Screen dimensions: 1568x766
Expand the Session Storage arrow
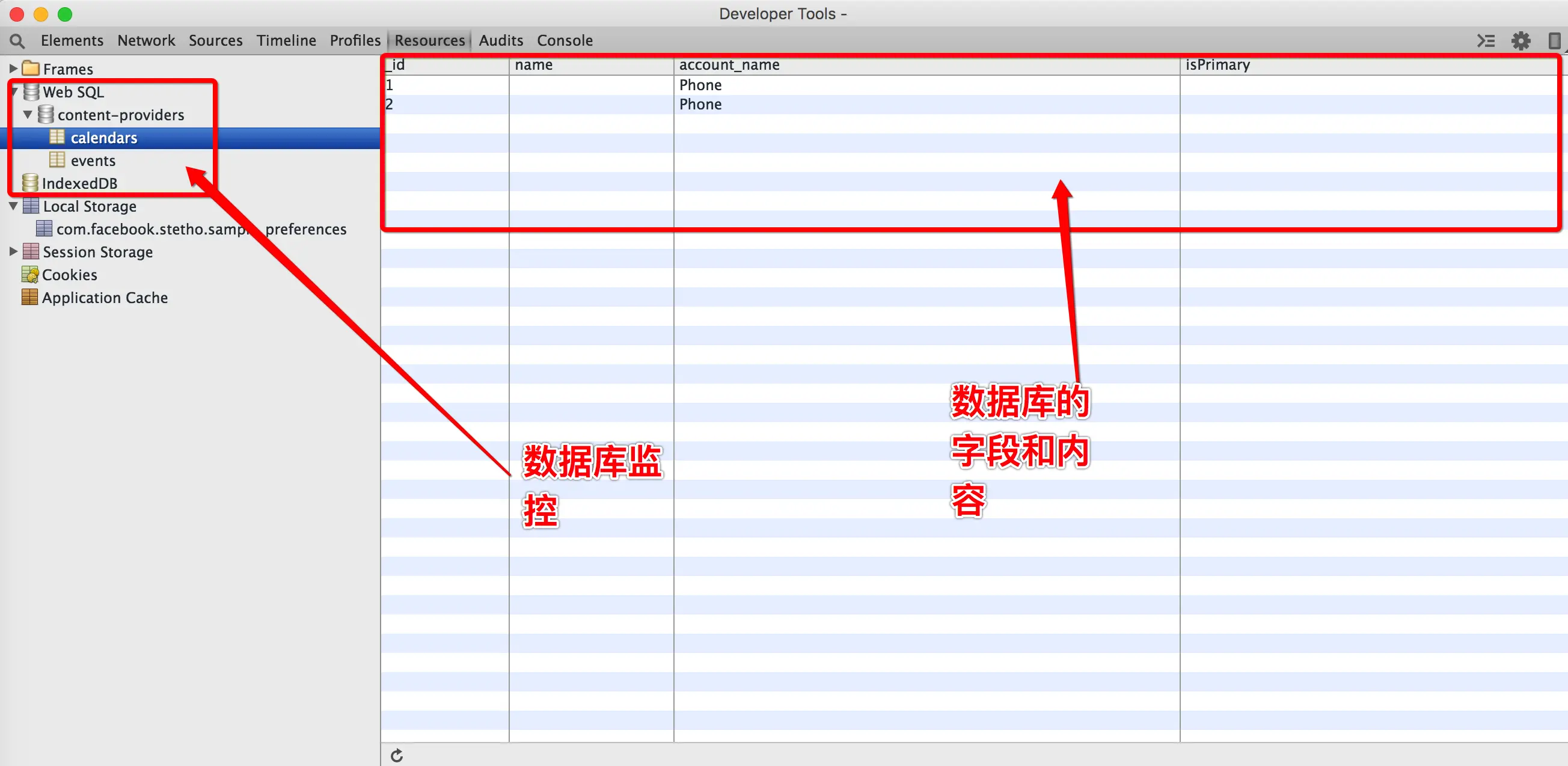click(13, 251)
